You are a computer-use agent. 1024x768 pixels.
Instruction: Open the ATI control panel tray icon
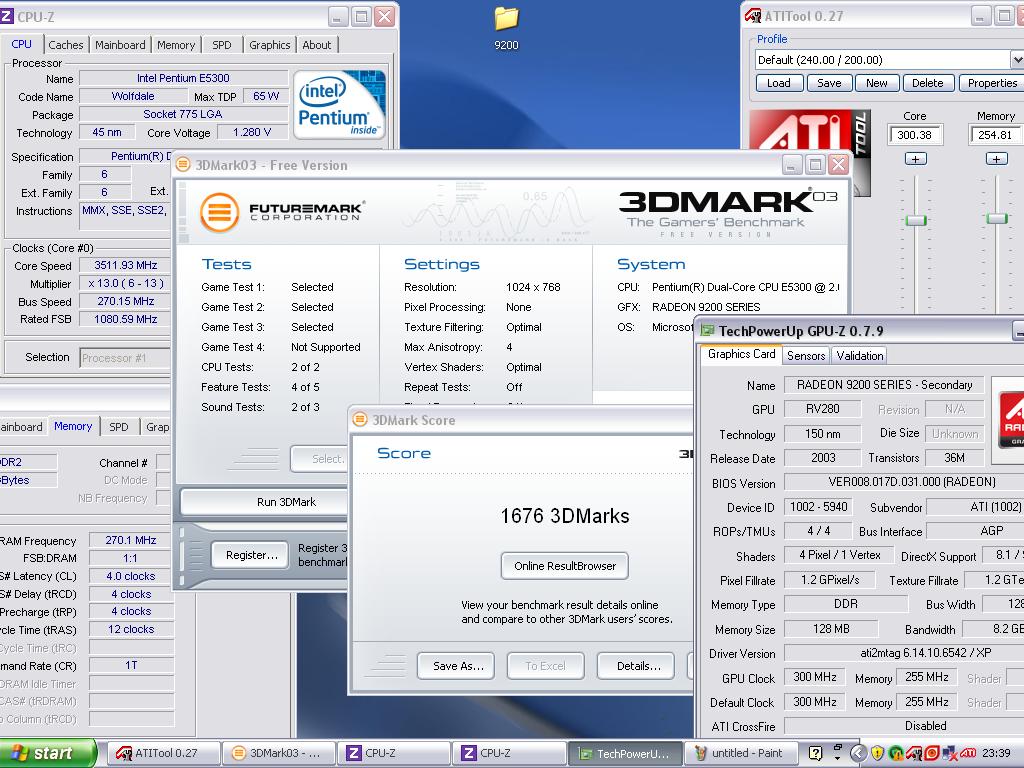(968, 753)
